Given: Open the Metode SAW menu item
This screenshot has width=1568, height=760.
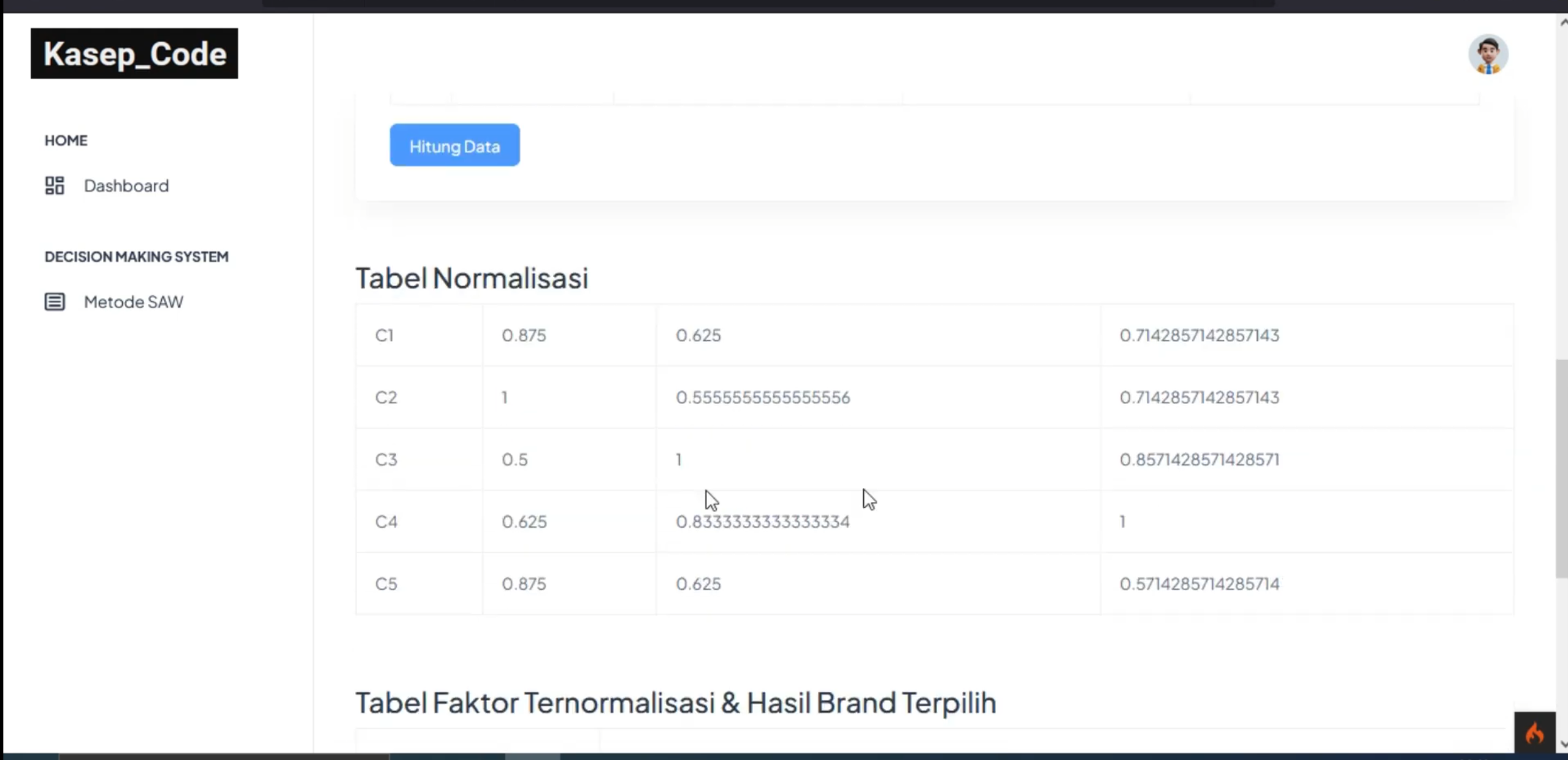Looking at the screenshot, I should (114, 302).
